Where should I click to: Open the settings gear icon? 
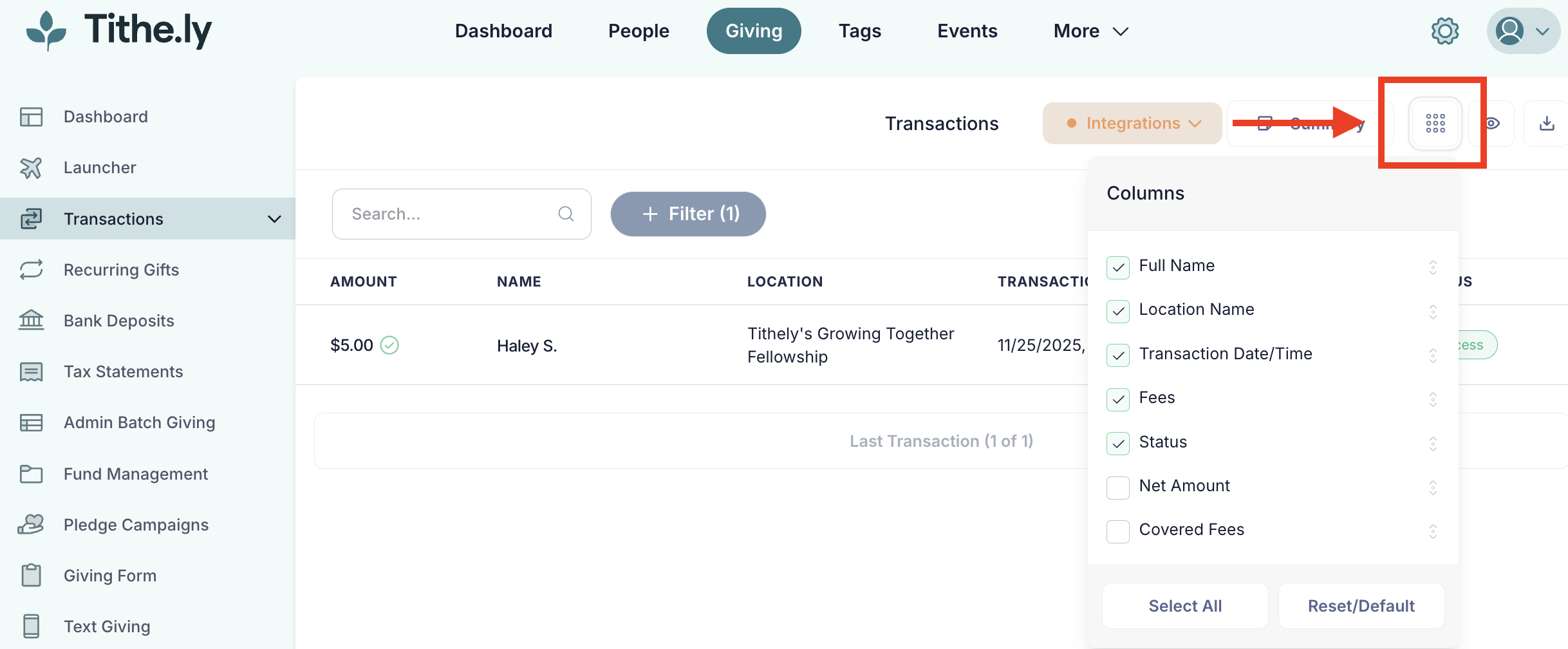[1444, 31]
